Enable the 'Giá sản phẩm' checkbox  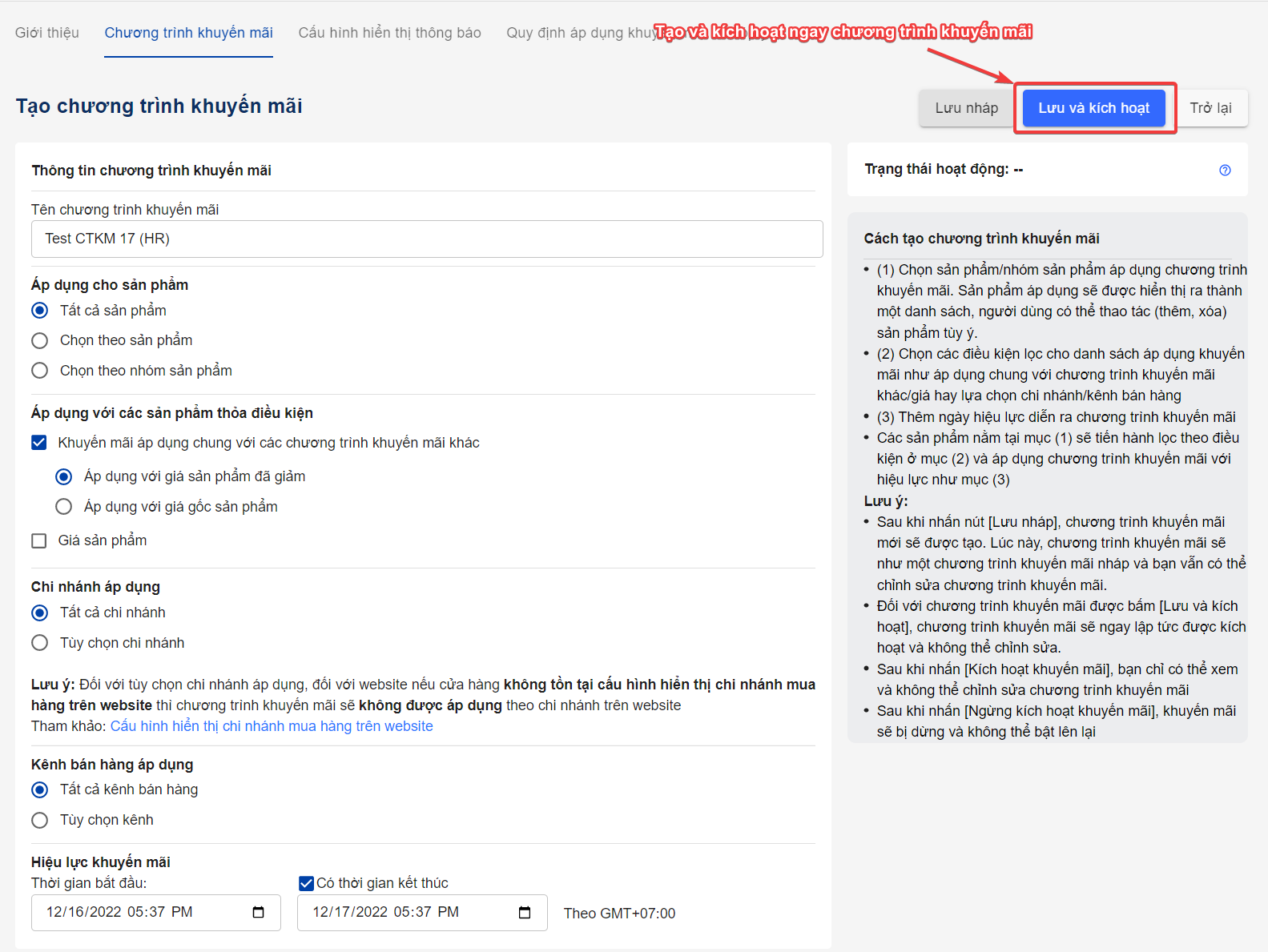(38, 541)
